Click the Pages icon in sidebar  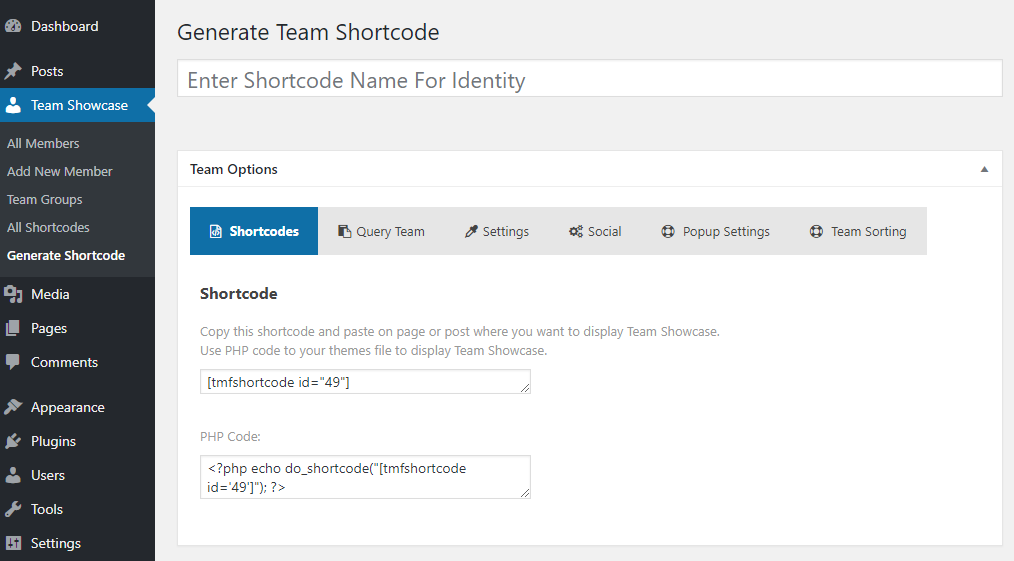tap(13, 328)
